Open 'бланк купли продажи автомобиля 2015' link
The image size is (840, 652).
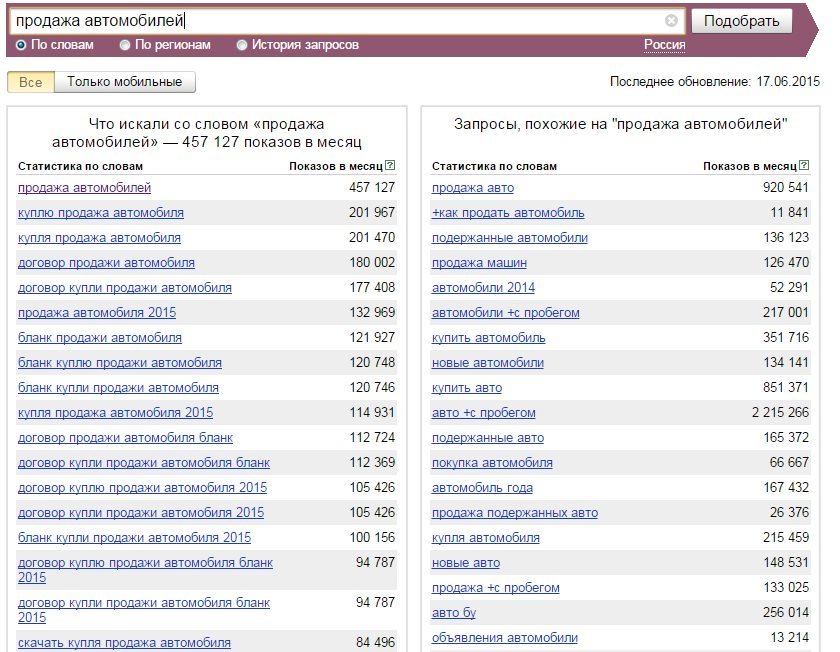point(134,537)
